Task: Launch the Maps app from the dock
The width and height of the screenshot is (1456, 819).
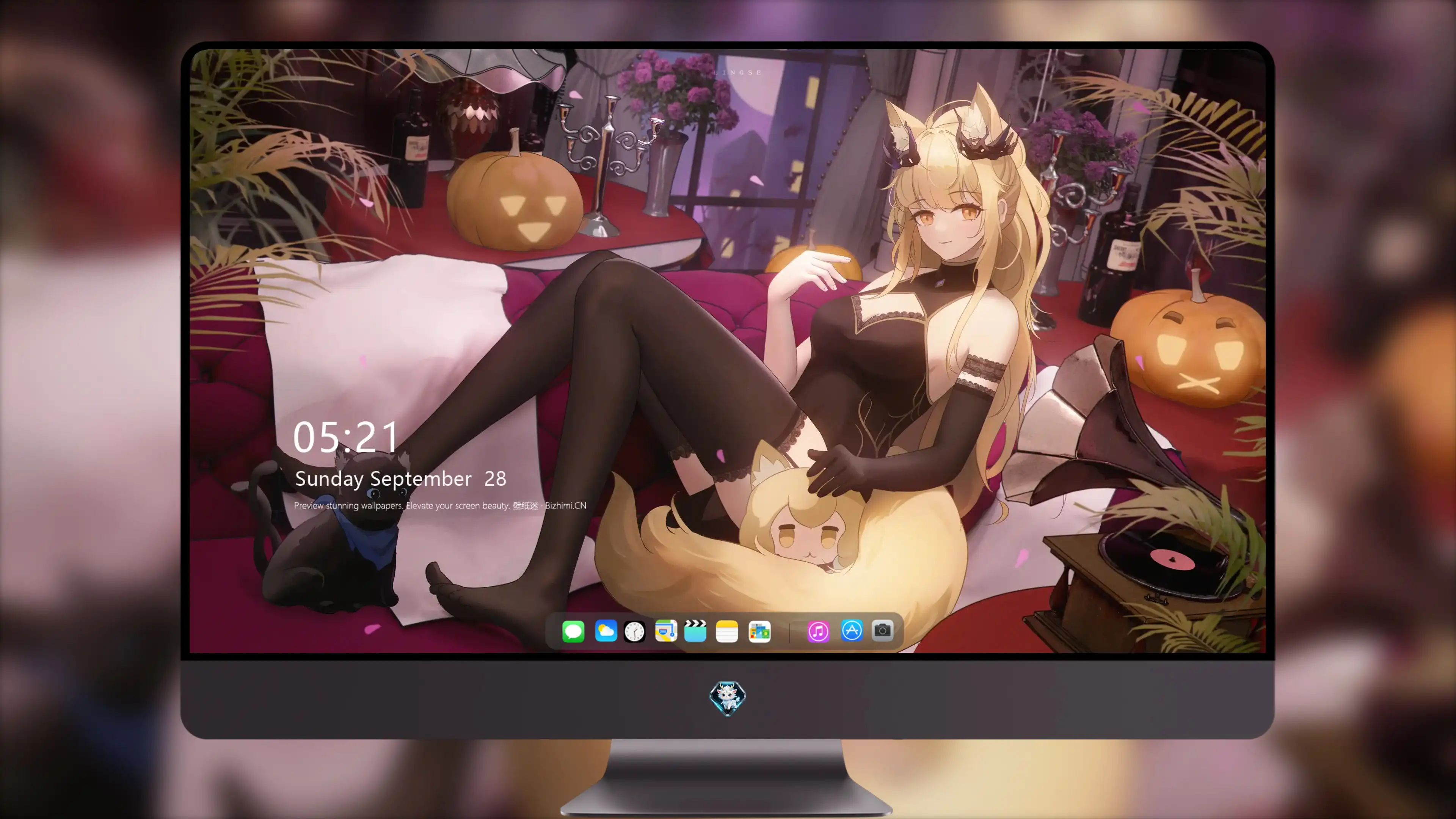Action: [x=666, y=631]
